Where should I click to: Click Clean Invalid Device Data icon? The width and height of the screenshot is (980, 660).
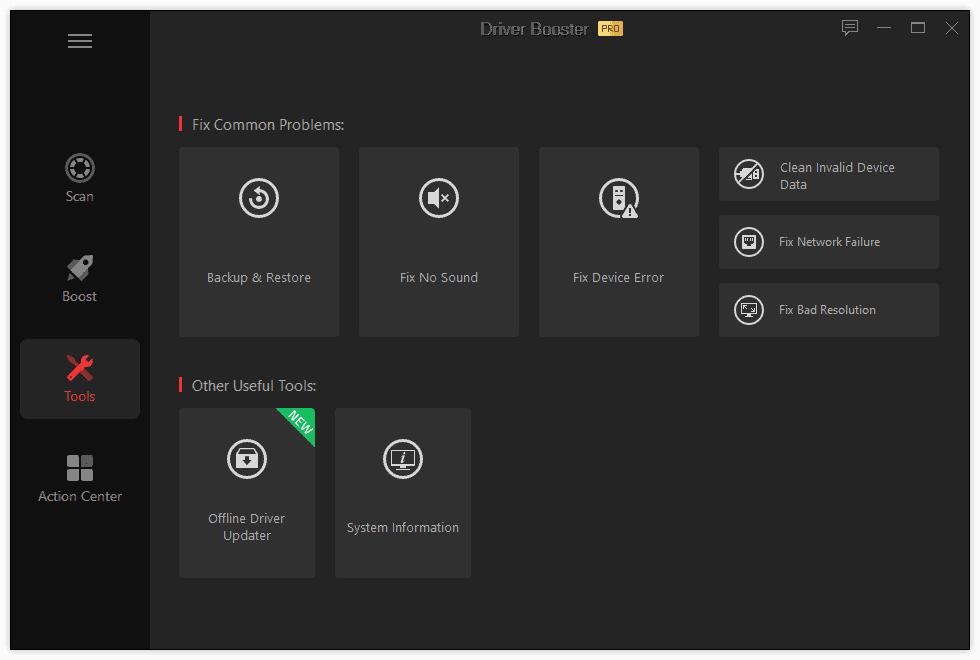tap(748, 174)
